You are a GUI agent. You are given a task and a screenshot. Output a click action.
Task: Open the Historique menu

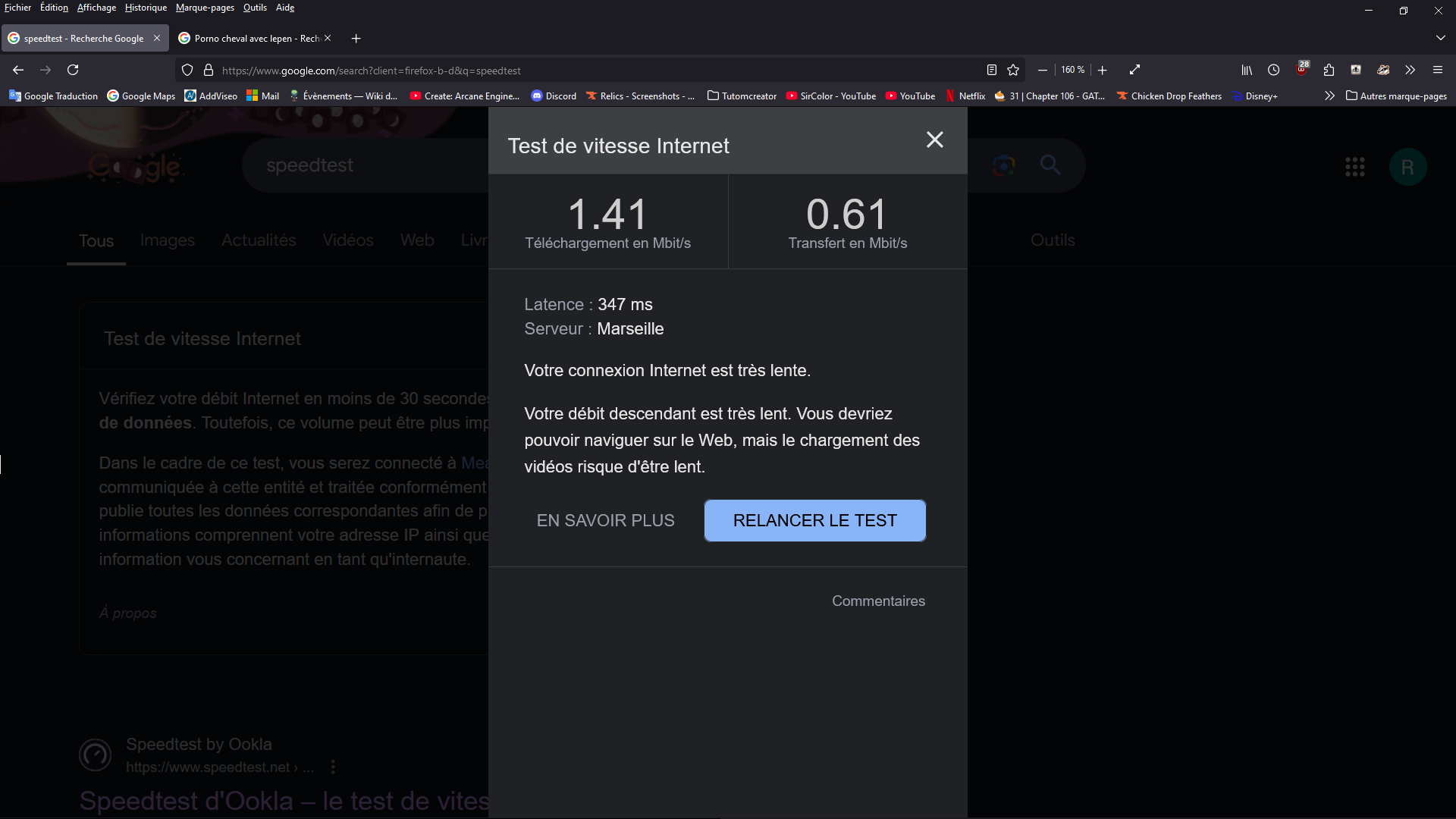point(146,8)
